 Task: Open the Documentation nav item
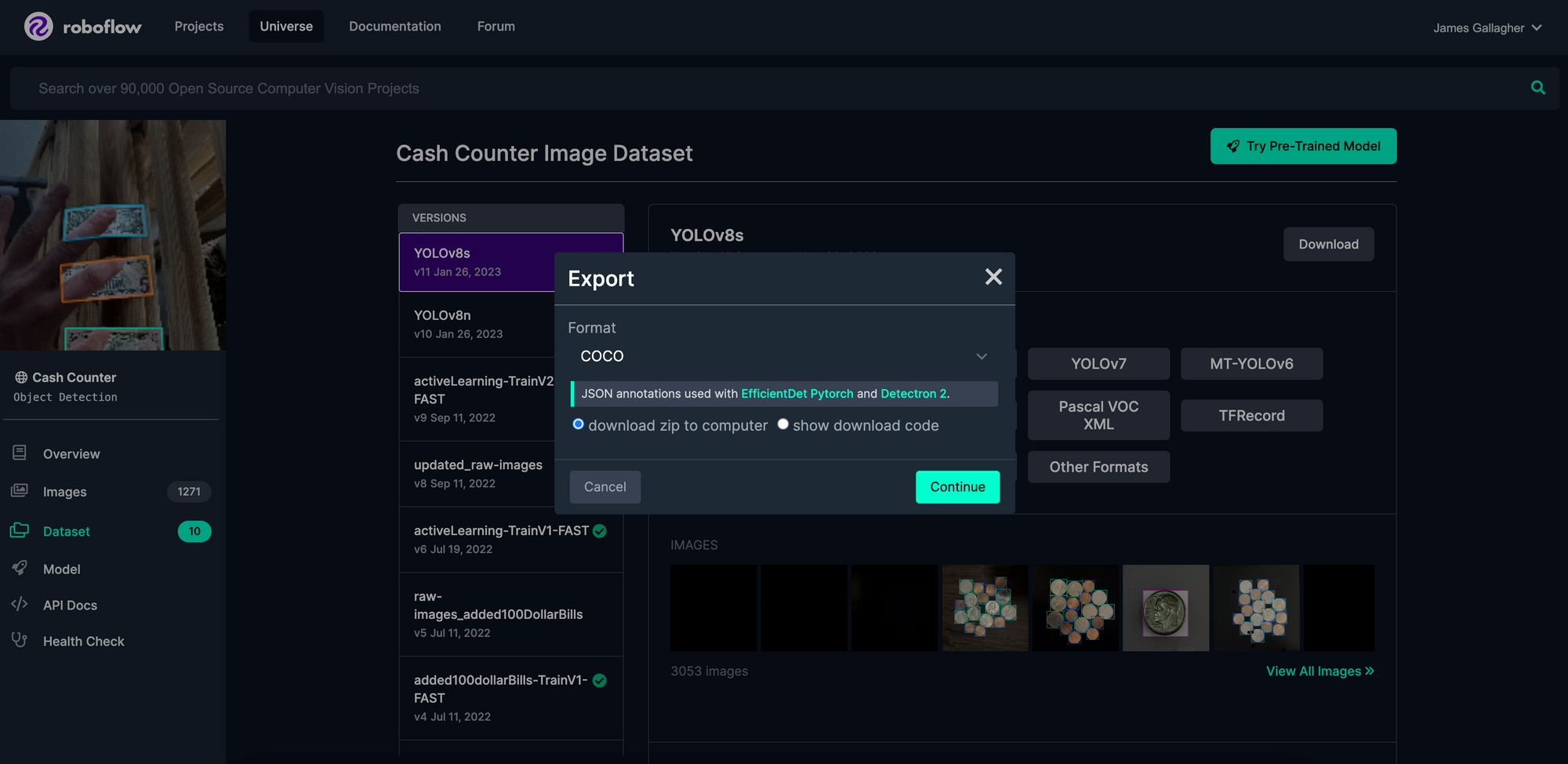[395, 26]
